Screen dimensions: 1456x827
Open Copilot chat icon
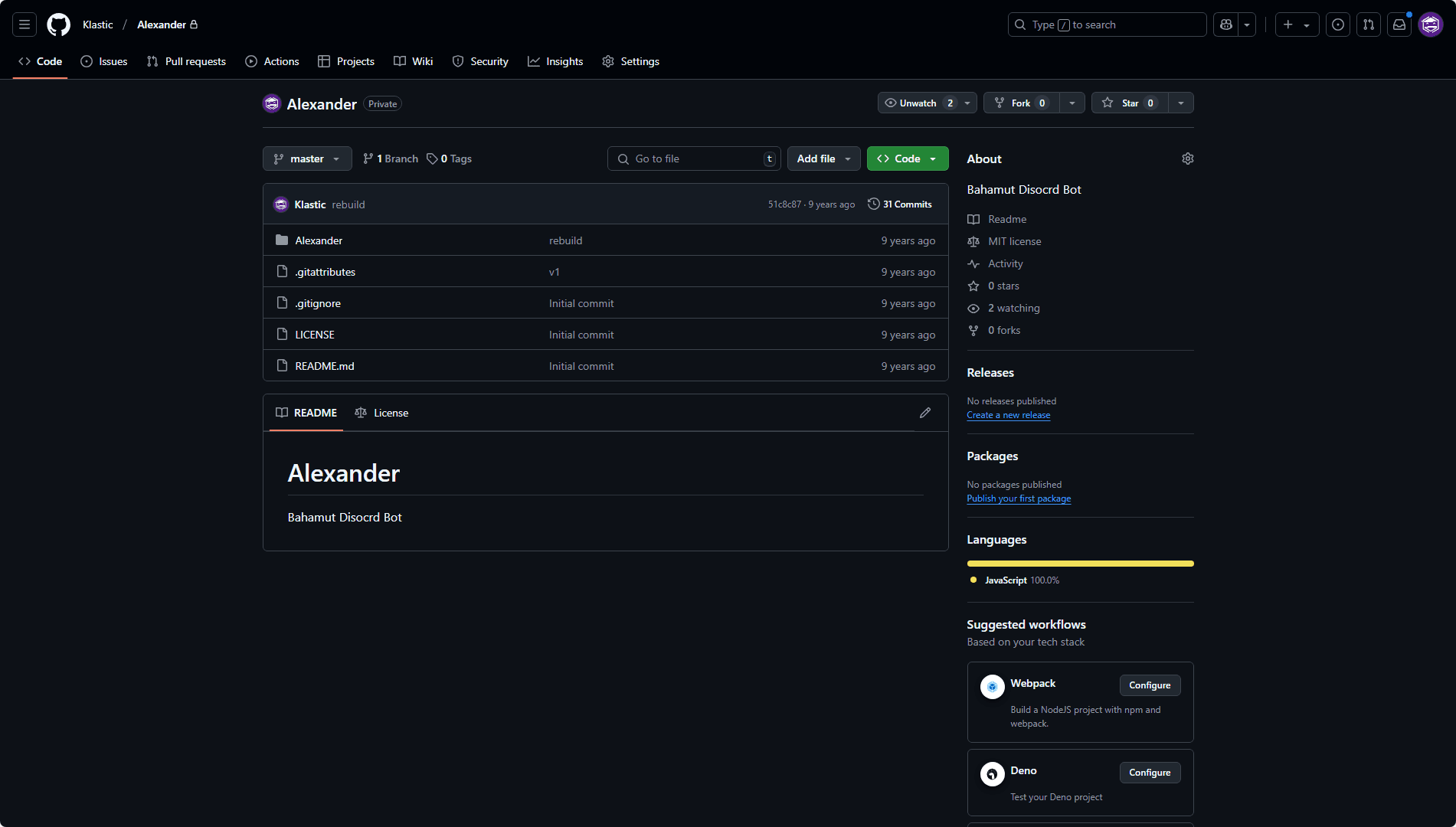coord(1226,25)
